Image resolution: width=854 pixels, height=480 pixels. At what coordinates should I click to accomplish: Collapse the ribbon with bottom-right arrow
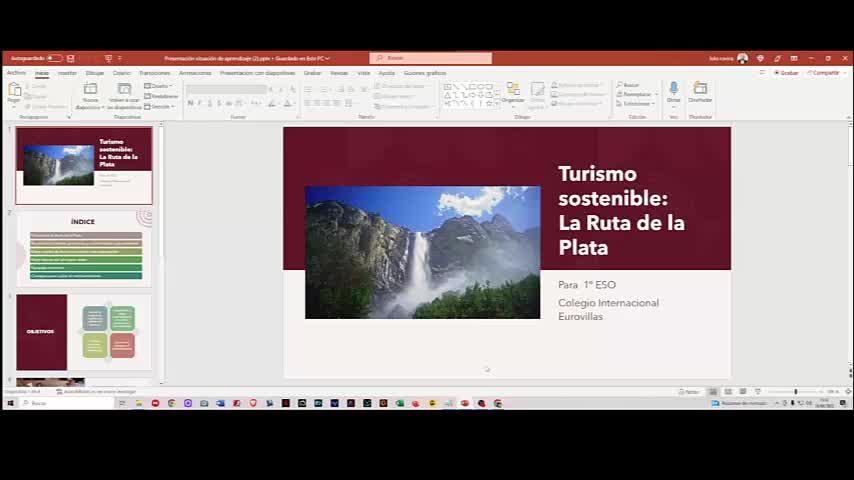pos(848,117)
